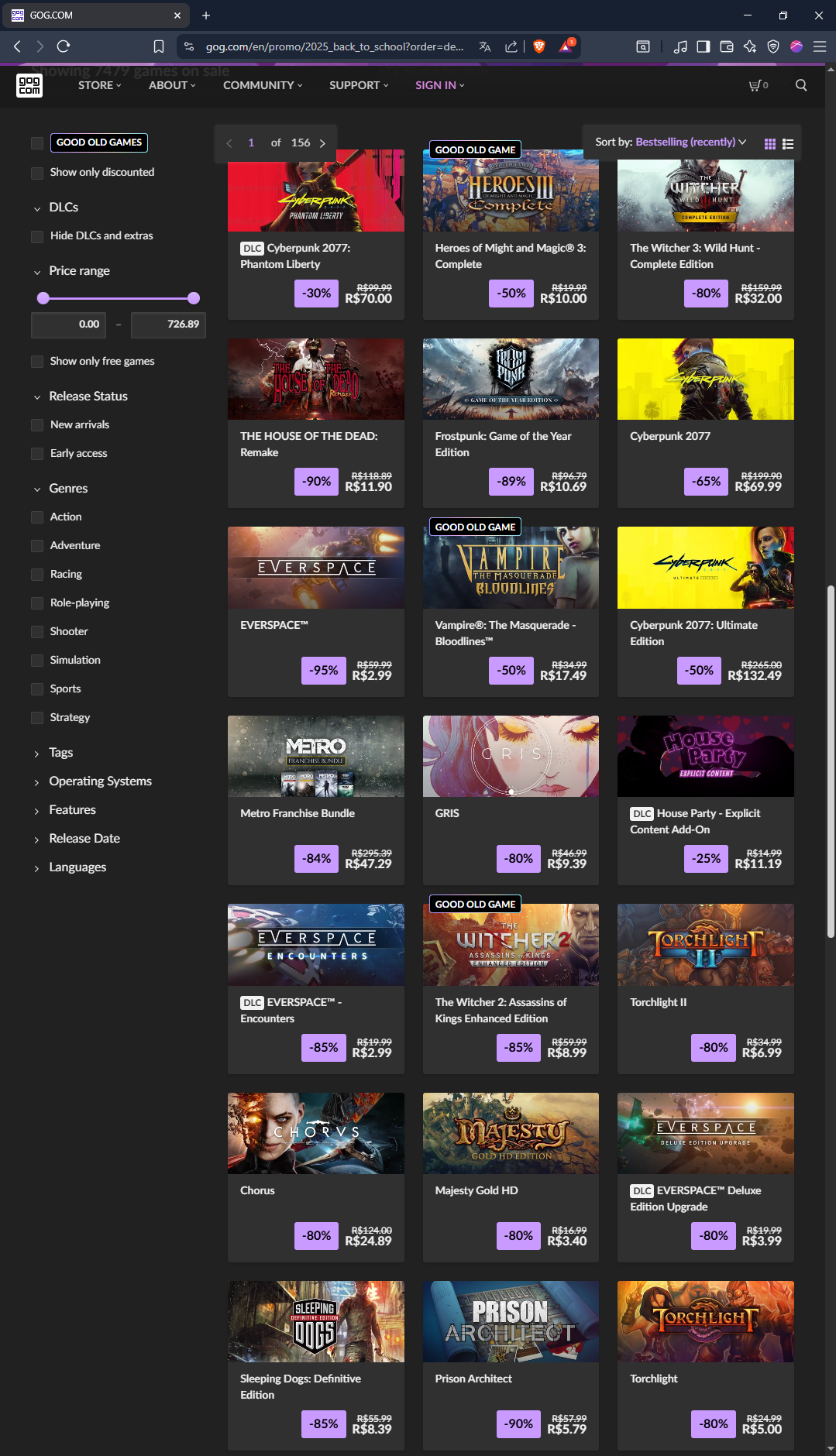Click the GOG.com logo icon
The width and height of the screenshot is (836, 1456).
(x=29, y=85)
